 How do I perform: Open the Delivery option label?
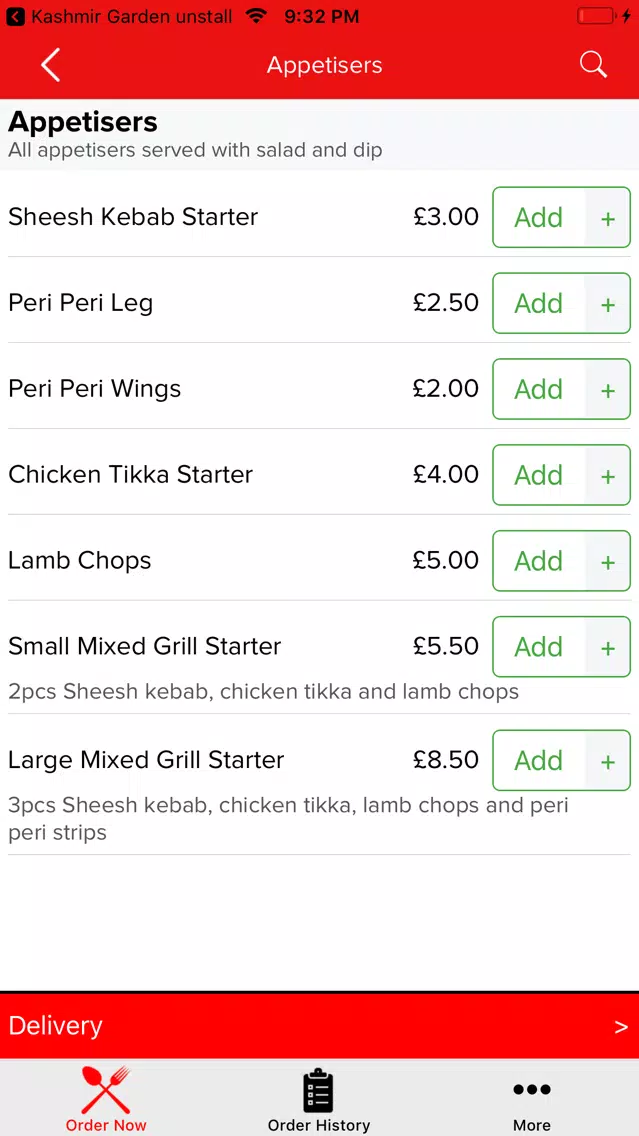coord(56,1026)
